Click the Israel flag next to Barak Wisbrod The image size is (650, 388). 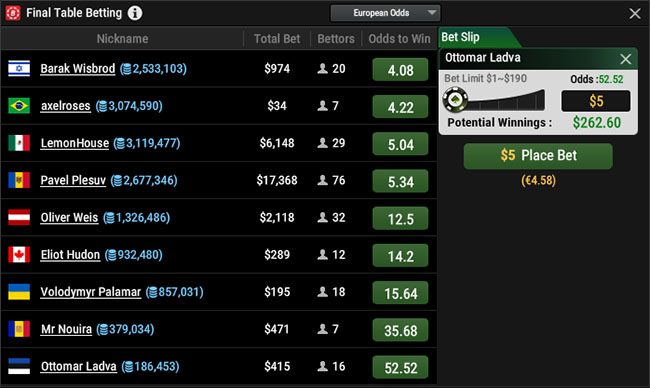[x=19, y=68]
